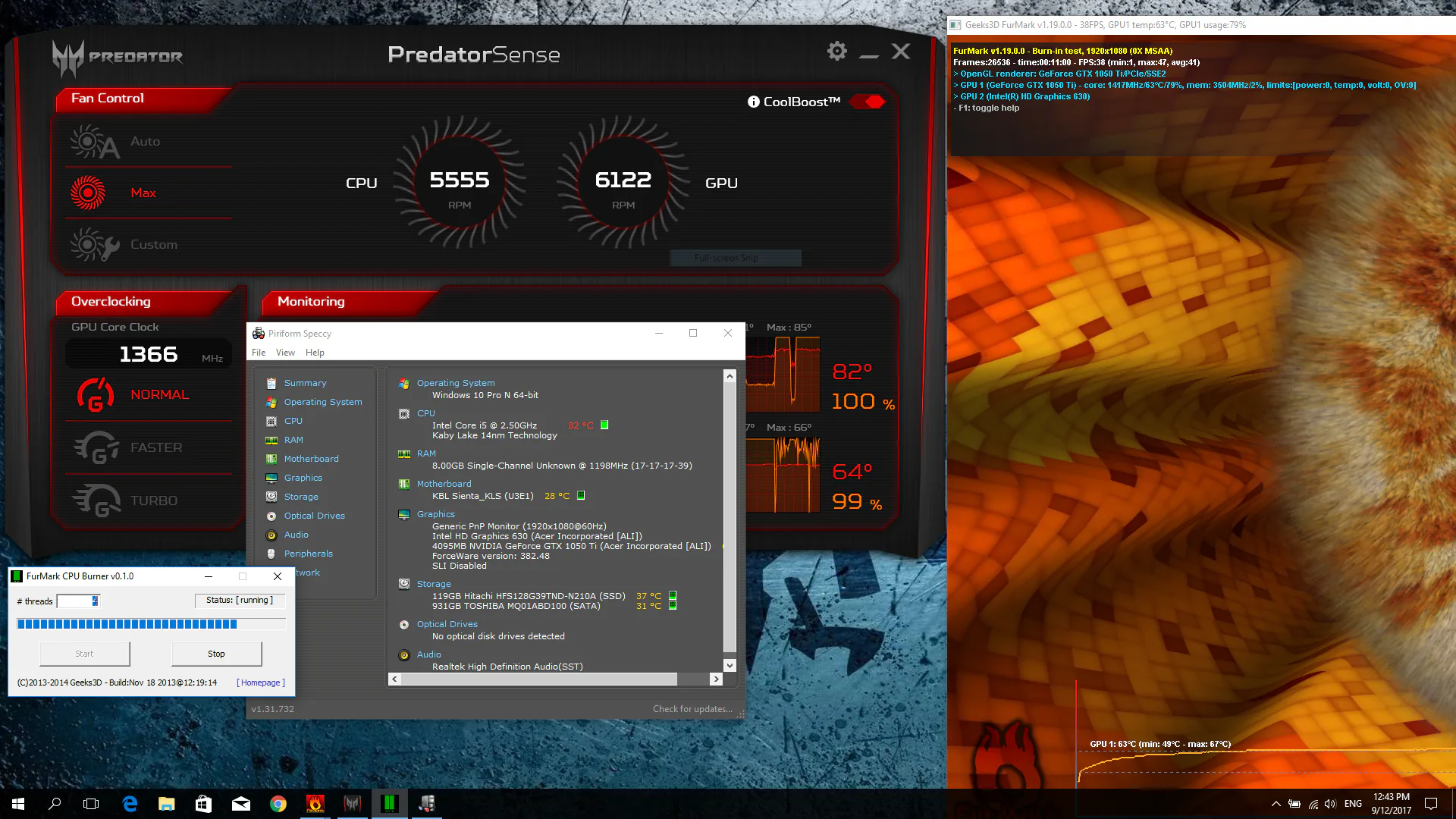1456x819 pixels.
Task: Show hidden system tray icons
Action: click(1276, 804)
